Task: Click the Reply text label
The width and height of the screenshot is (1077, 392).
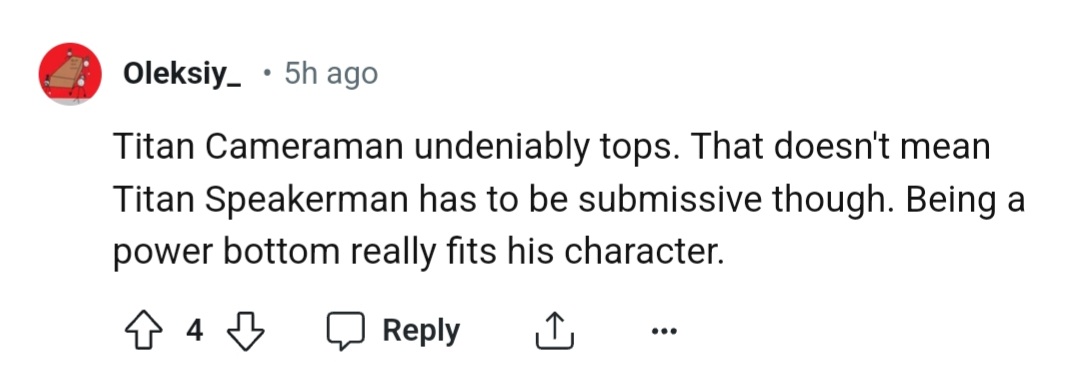Action: pos(421,331)
